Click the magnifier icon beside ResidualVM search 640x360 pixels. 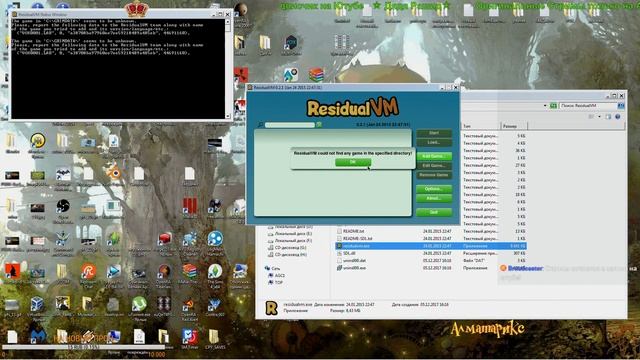coord(260,125)
